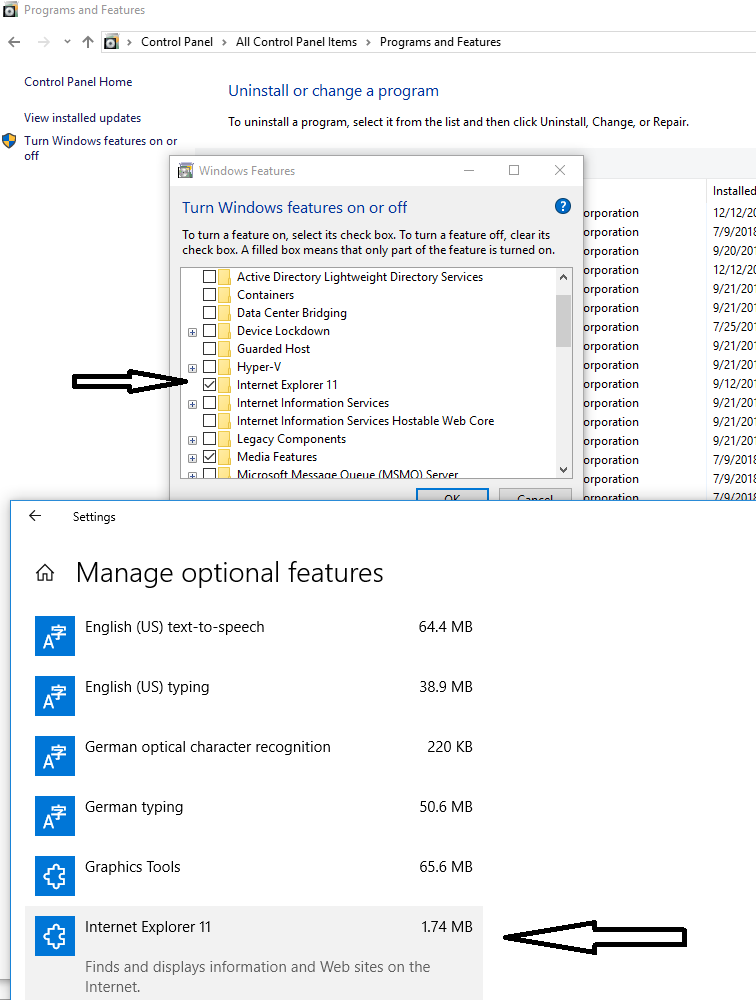Image resolution: width=756 pixels, height=1000 pixels.
Task: Select Control Panel breadcrumb
Action: (x=177, y=42)
